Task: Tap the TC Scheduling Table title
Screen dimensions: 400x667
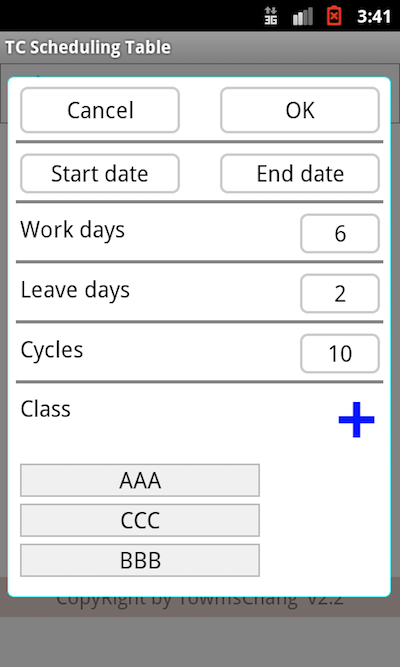Action: [88, 47]
